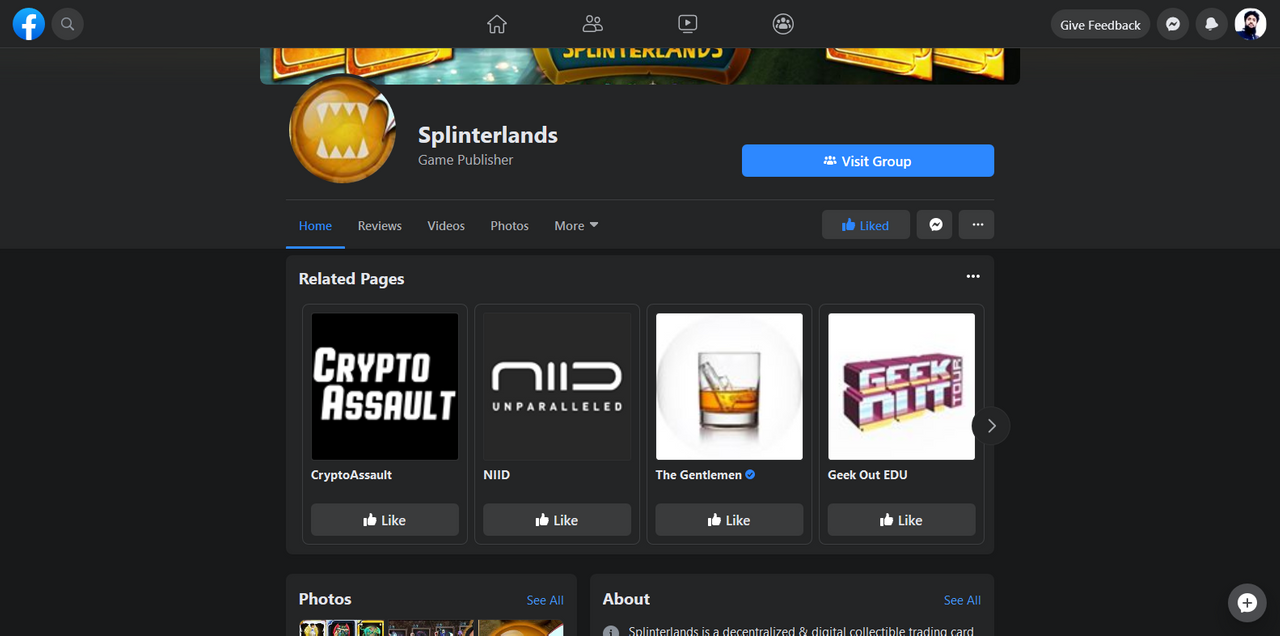1280x636 pixels.
Task: Click the Splinterlands cover banner image
Action: point(640,66)
